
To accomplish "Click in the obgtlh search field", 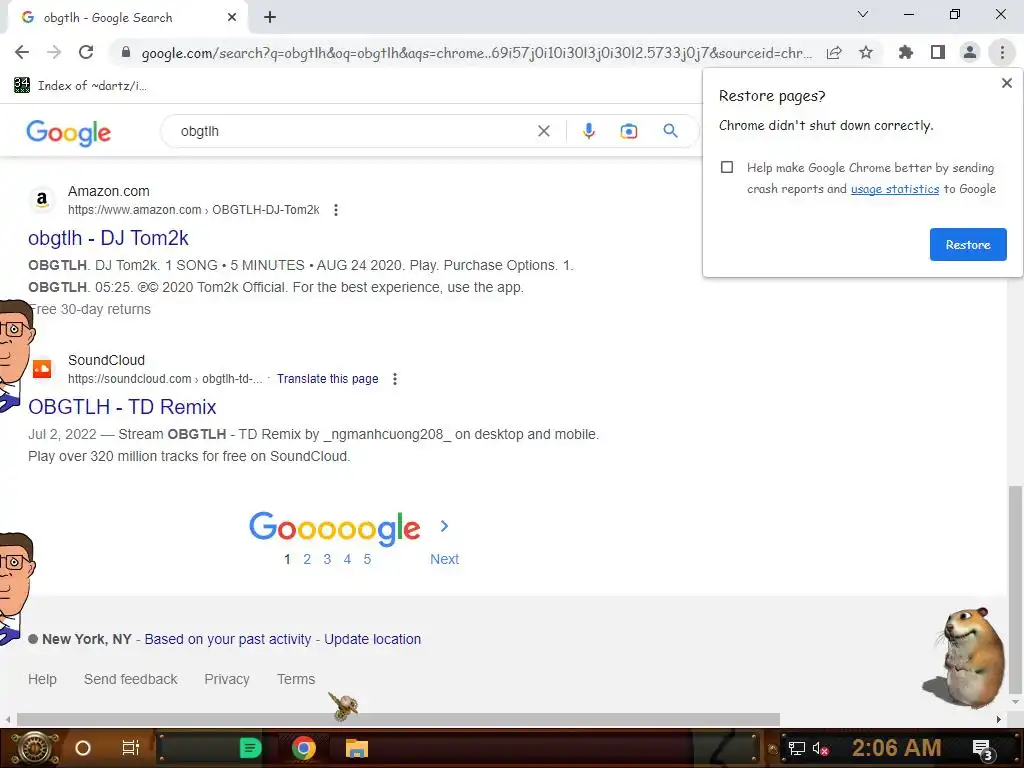I will pyautogui.click(x=353, y=131).
